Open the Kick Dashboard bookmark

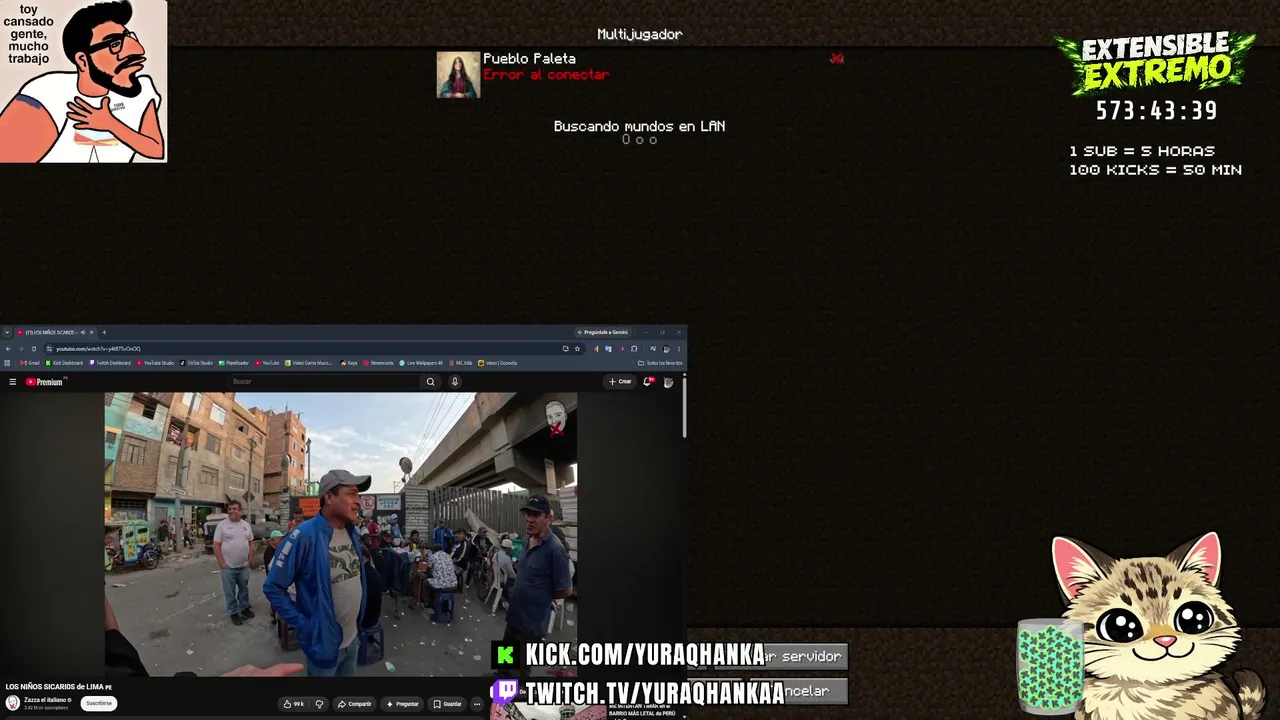[x=64, y=363]
